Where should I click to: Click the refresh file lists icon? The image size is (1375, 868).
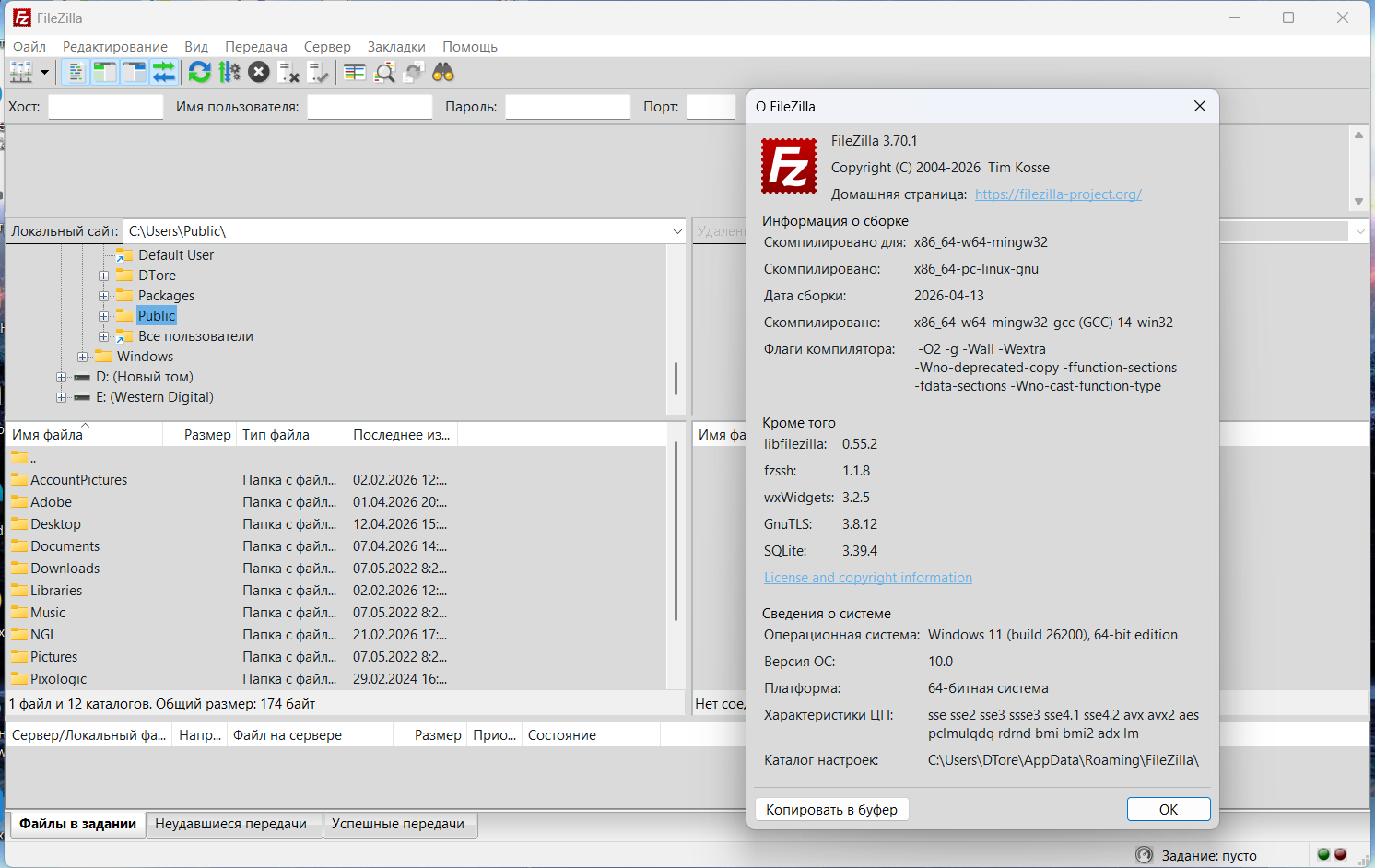coord(199,72)
